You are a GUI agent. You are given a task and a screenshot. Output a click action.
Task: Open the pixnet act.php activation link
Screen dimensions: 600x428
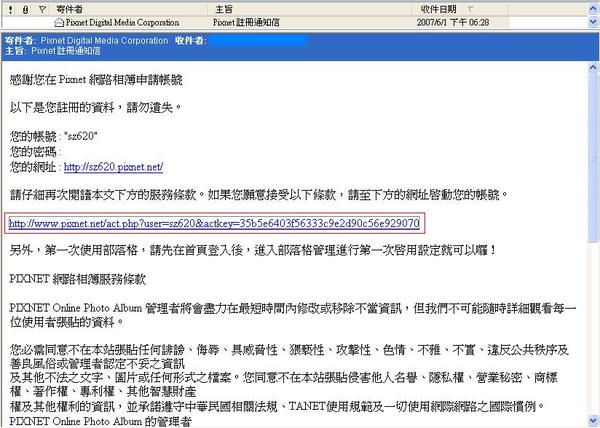214,223
